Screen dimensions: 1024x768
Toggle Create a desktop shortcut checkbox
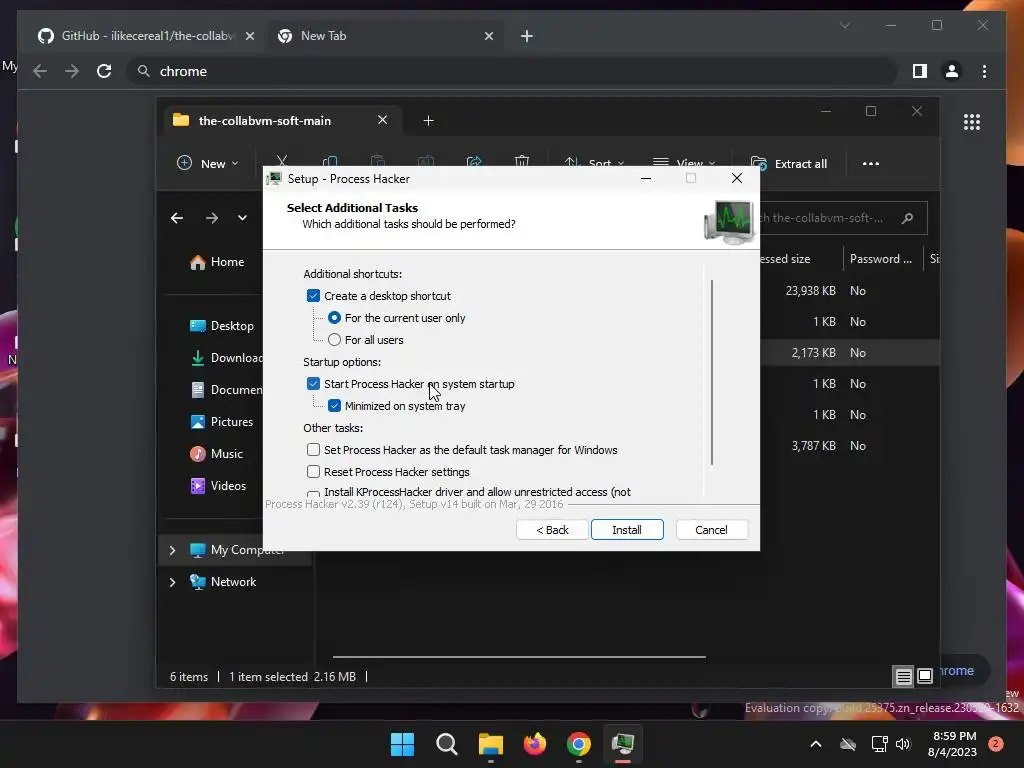click(x=313, y=296)
